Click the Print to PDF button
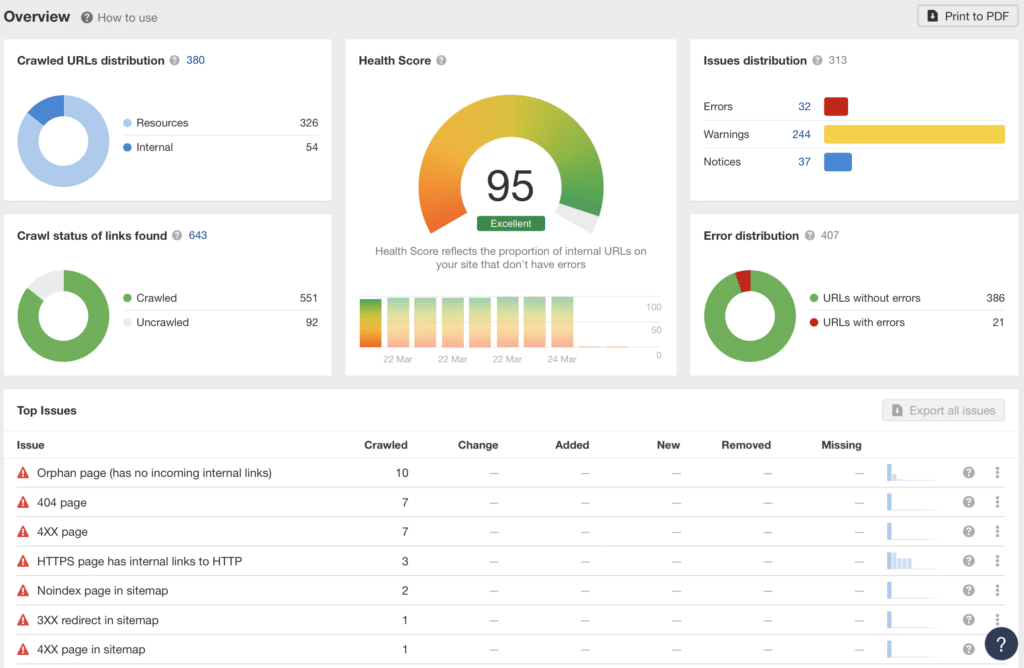Screen dimensions: 1024x668 [967, 16]
